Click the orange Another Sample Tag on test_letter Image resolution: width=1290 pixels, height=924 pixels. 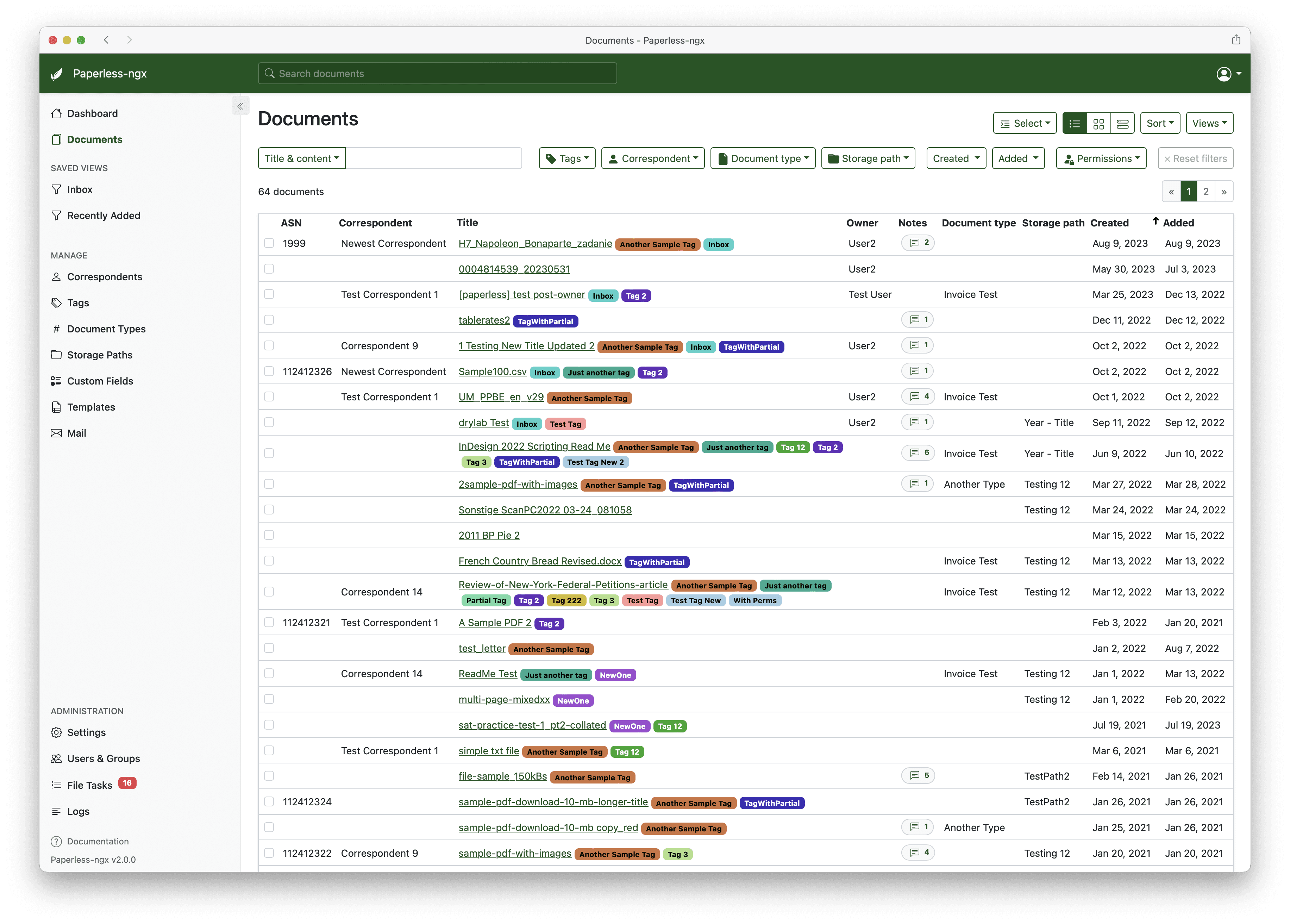coord(551,649)
